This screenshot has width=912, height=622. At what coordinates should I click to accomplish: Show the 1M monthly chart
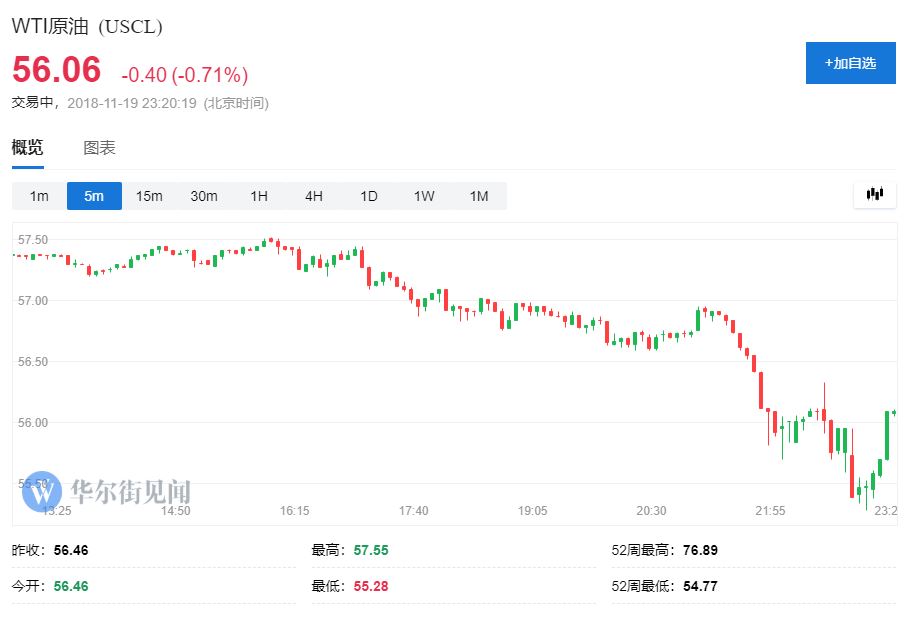[479, 196]
